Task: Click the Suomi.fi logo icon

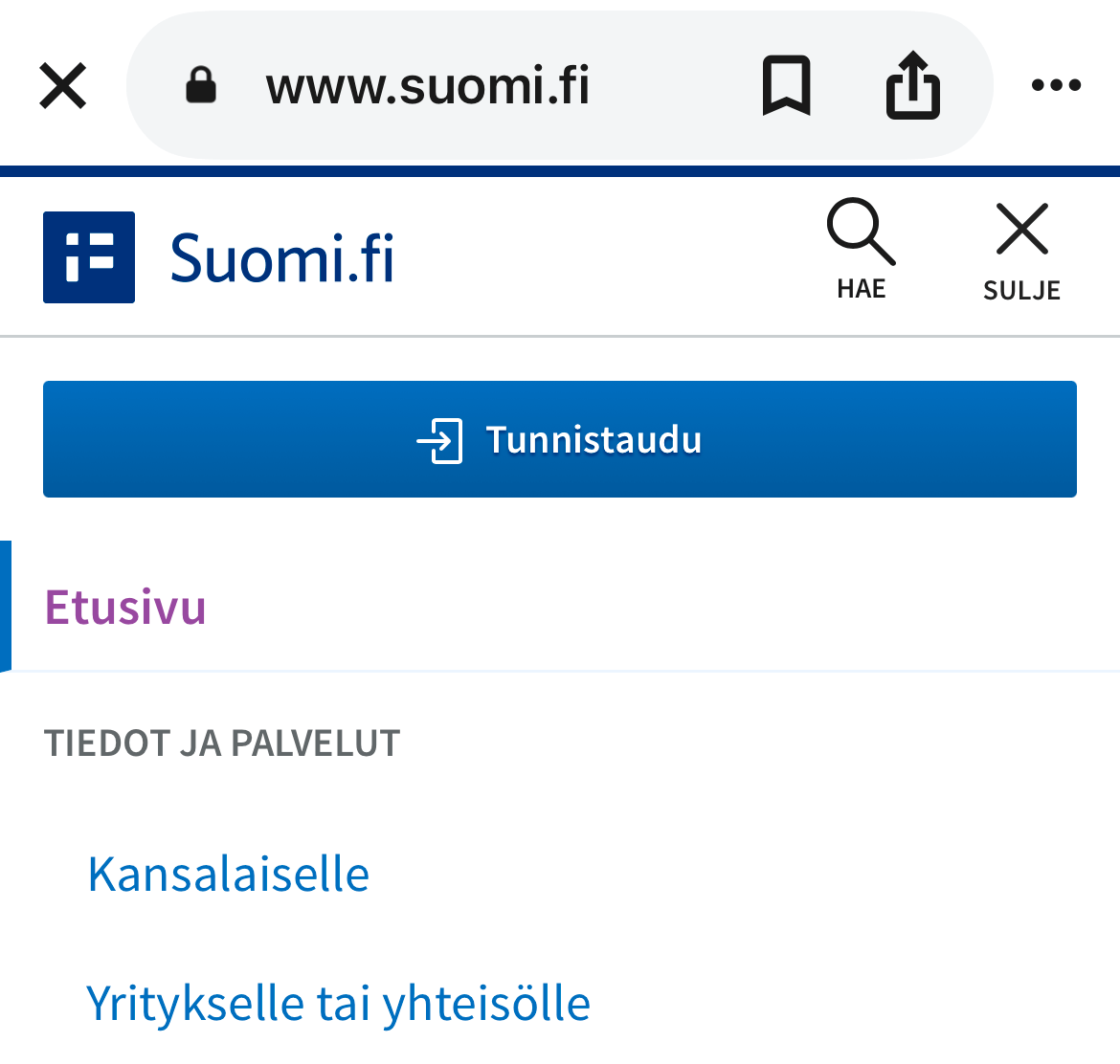Action: [88, 256]
